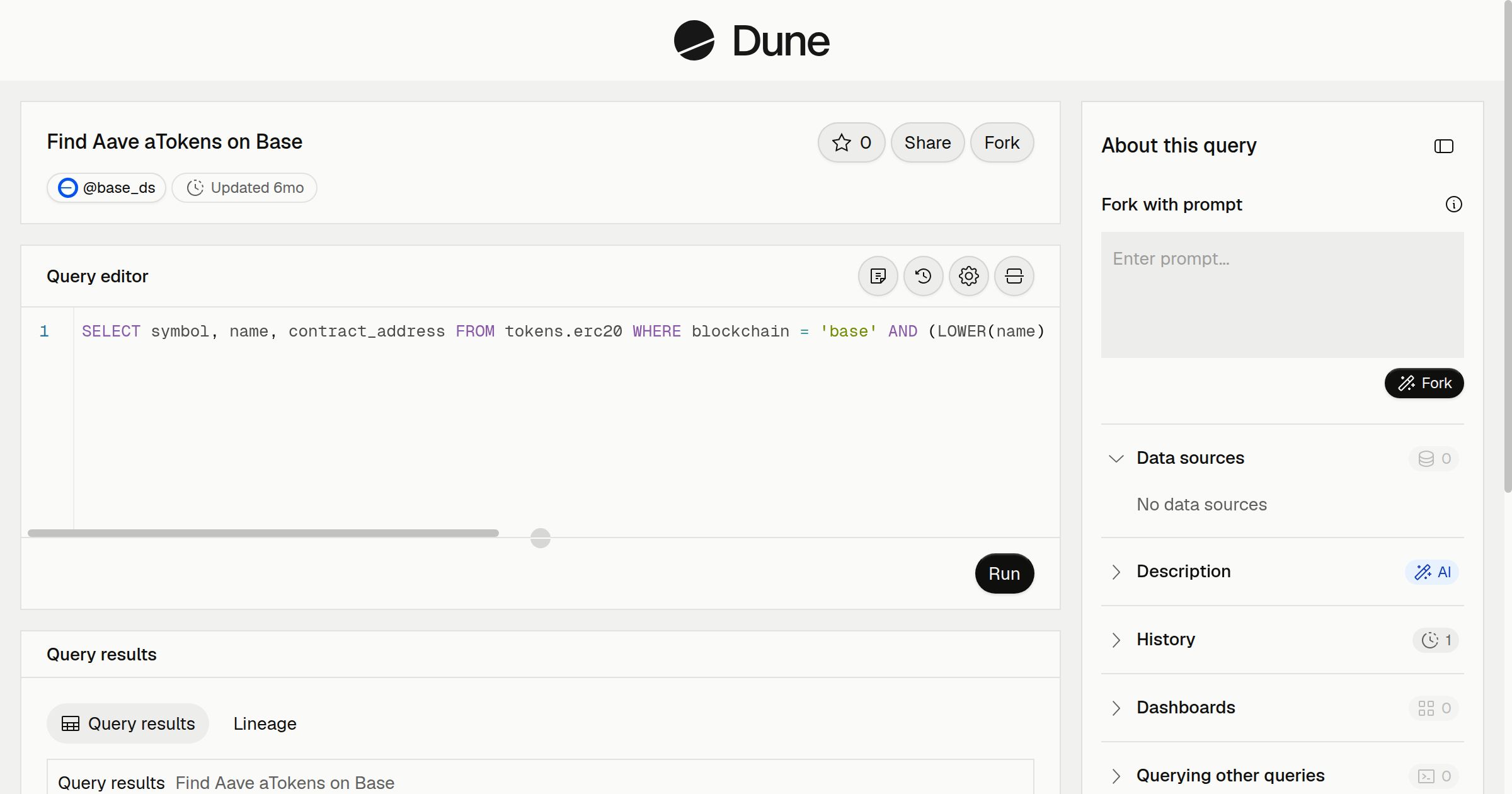The height and width of the screenshot is (794, 1512).
Task: Fork the query using the header Fork button
Action: click(x=1002, y=142)
